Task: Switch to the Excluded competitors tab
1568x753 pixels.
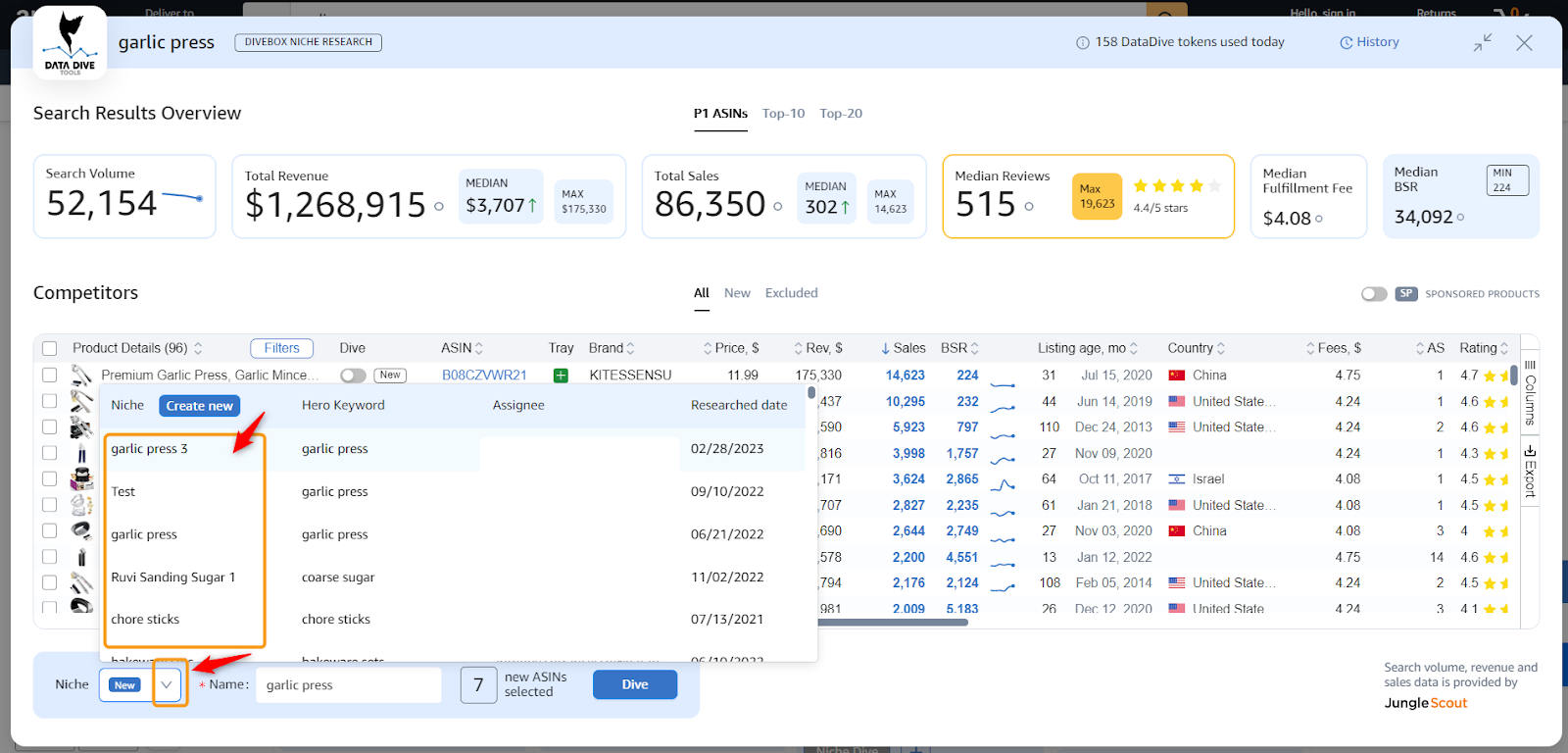Action: 791,293
